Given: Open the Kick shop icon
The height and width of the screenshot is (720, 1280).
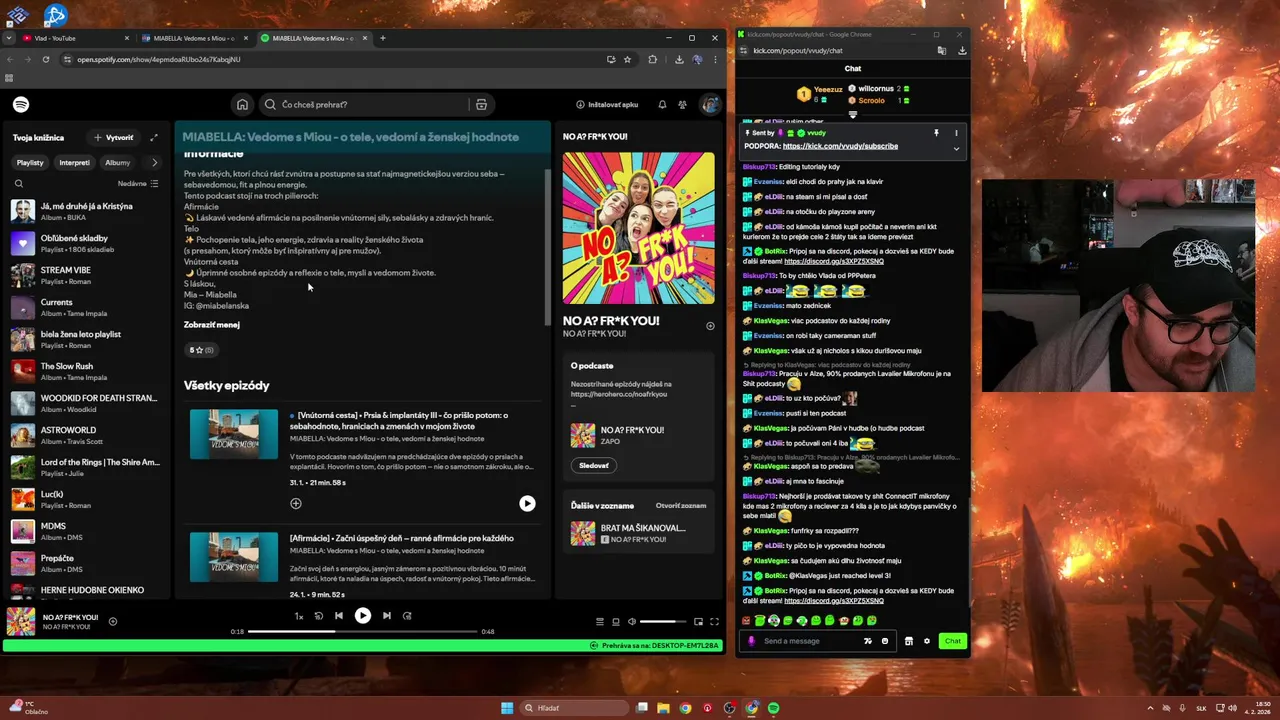Looking at the screenshot, I should click(x=909, y=641).
